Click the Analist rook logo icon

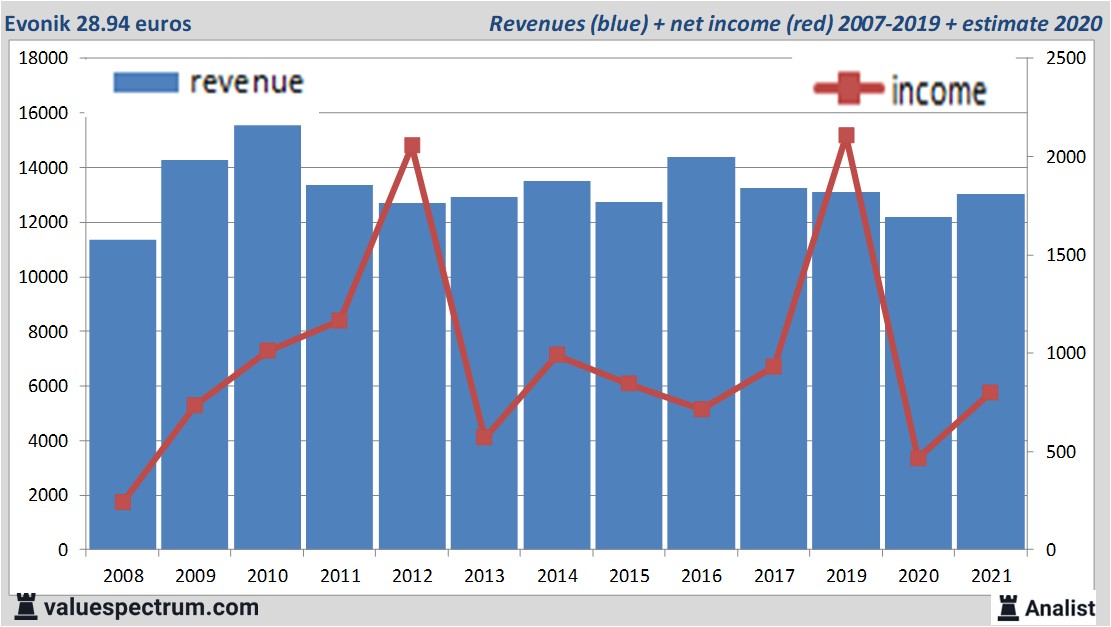coord(1007,607)
